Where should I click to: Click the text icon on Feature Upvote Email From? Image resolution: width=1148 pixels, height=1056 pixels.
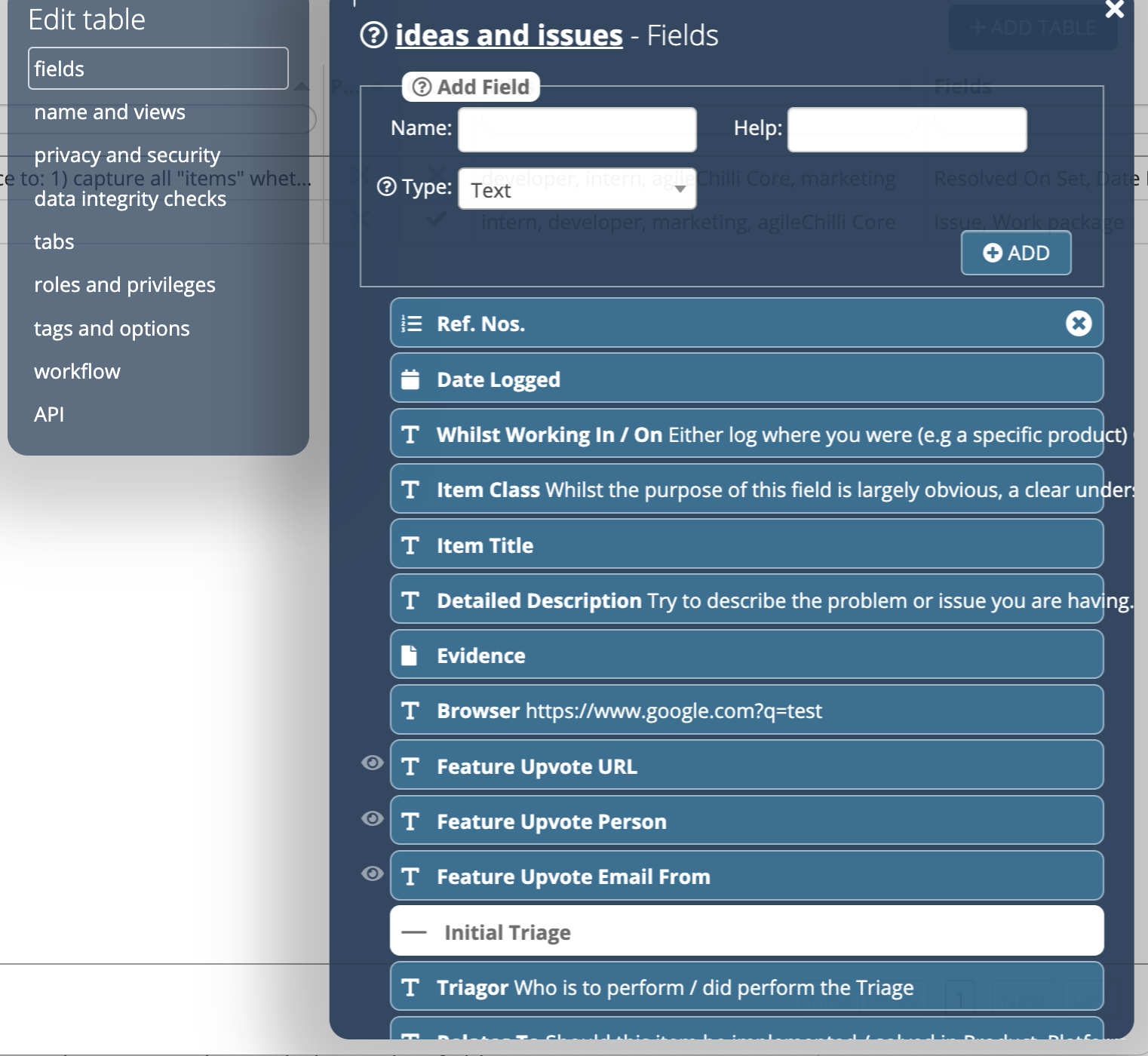[x=410, y=876]
